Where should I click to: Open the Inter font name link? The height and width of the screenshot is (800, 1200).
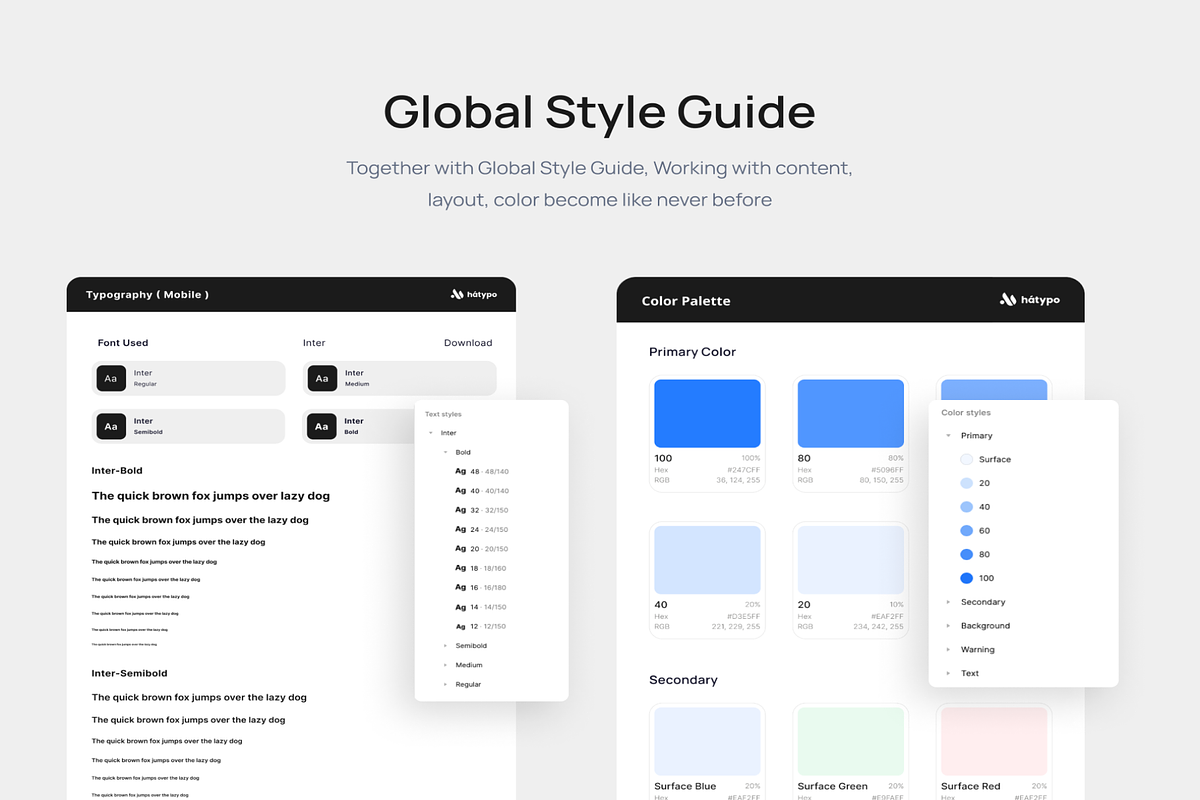click(314, 343)
